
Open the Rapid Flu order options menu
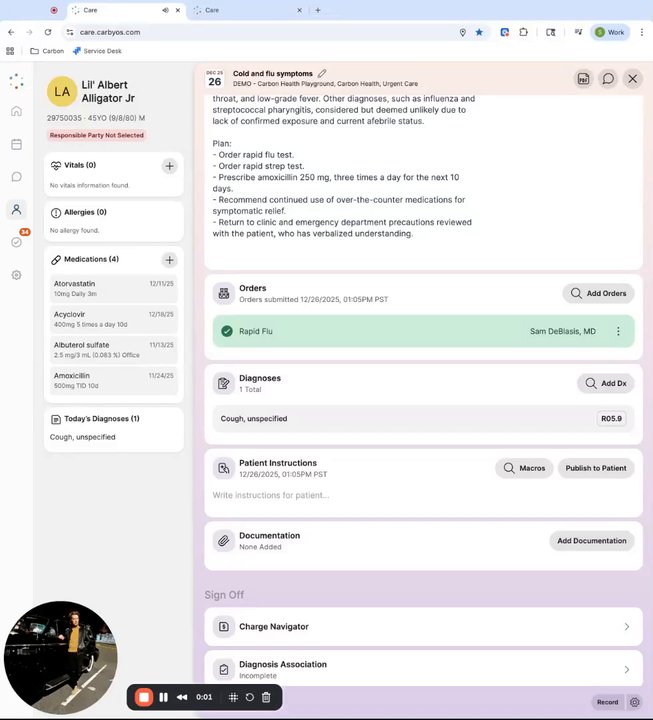618,331
